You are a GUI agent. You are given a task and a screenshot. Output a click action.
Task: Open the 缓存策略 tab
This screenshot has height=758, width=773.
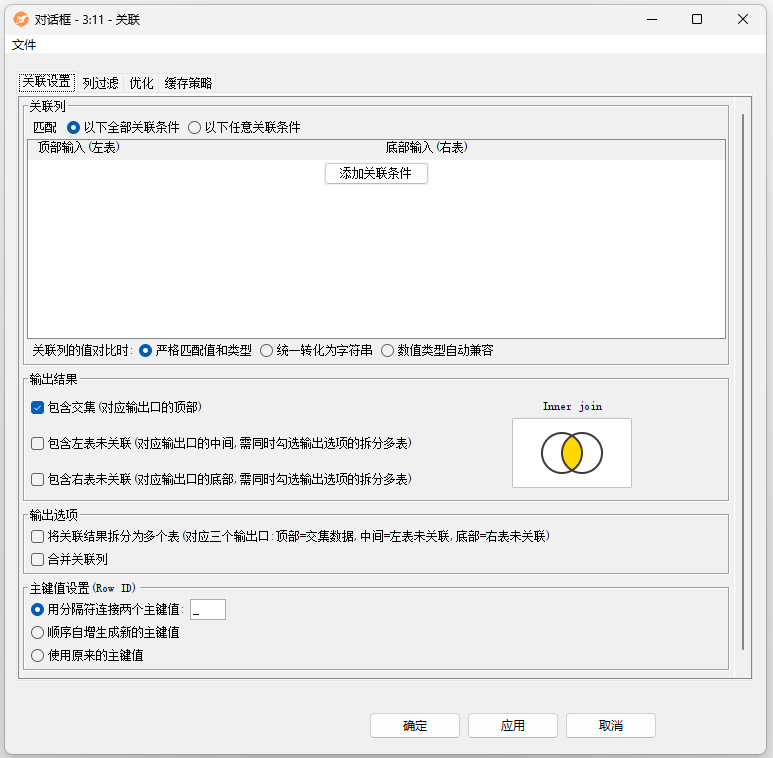[x=188, y=83]
